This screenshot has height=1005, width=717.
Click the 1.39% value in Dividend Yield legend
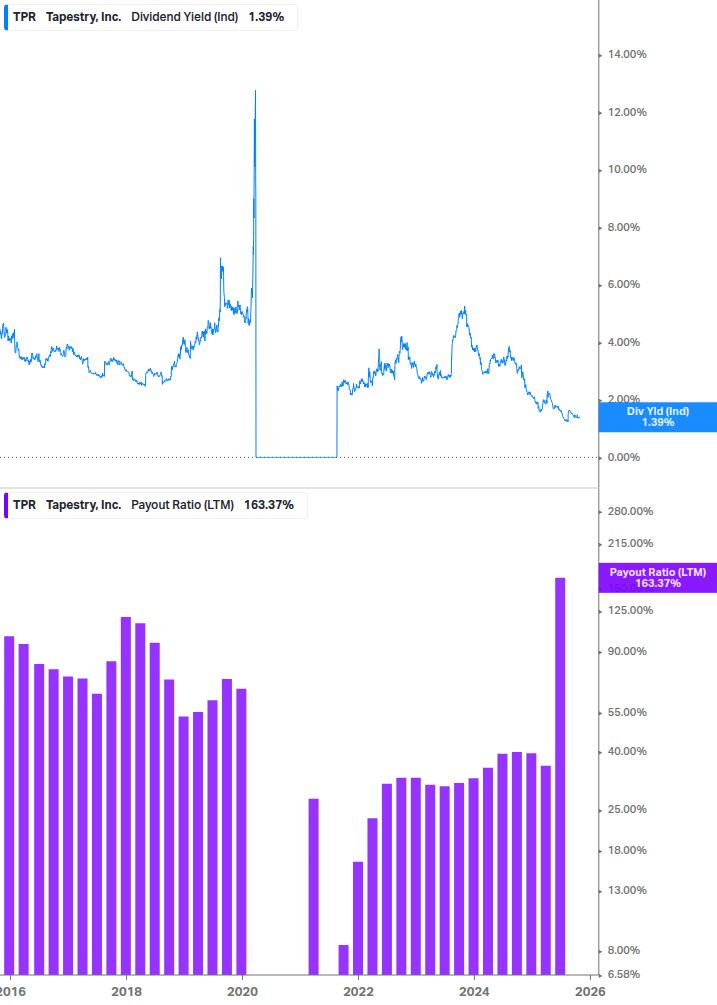(x=266, y=17)
